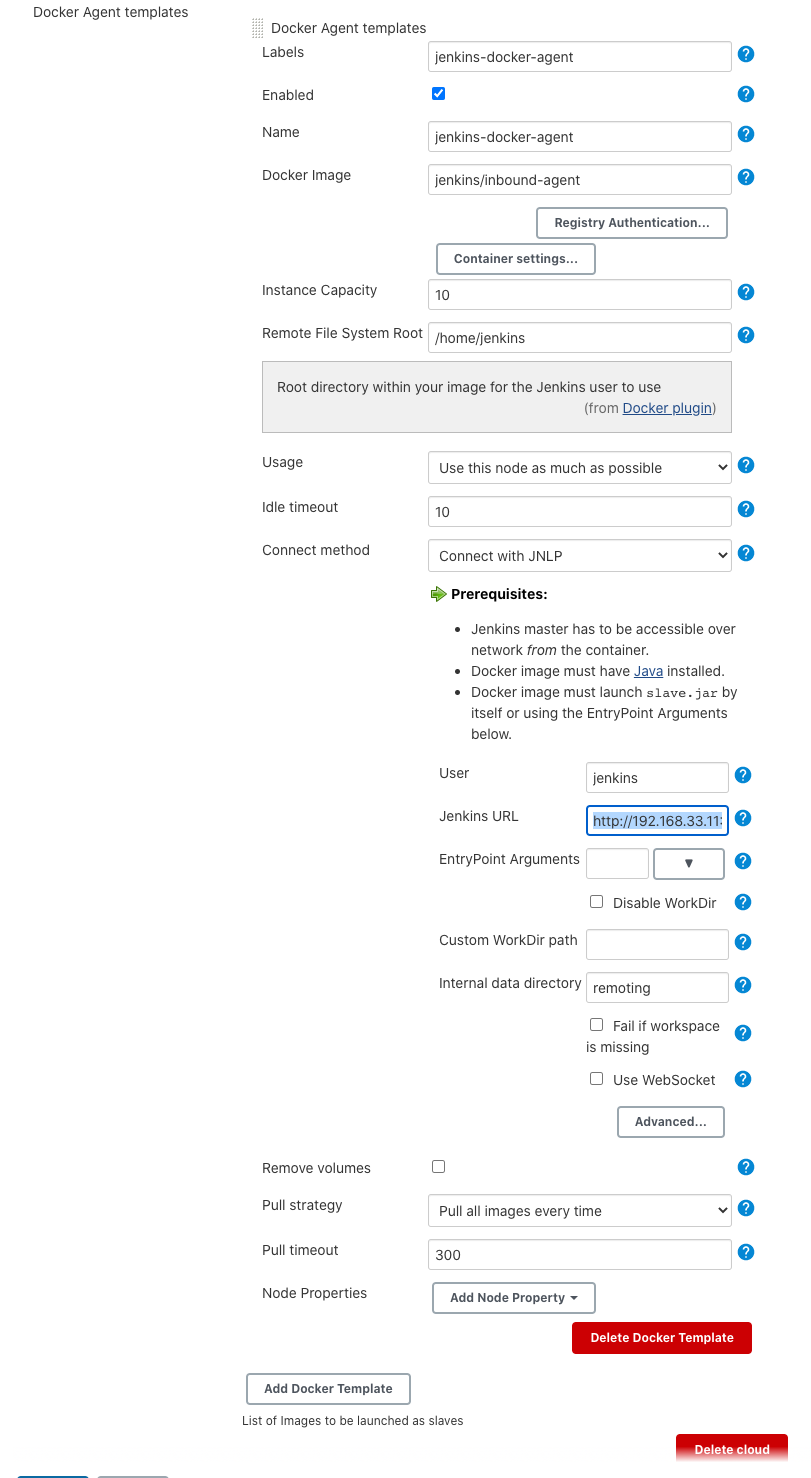This screenshot has width=811, height=1478.
Task: Open help for Connect method
Action: [746, 553]
